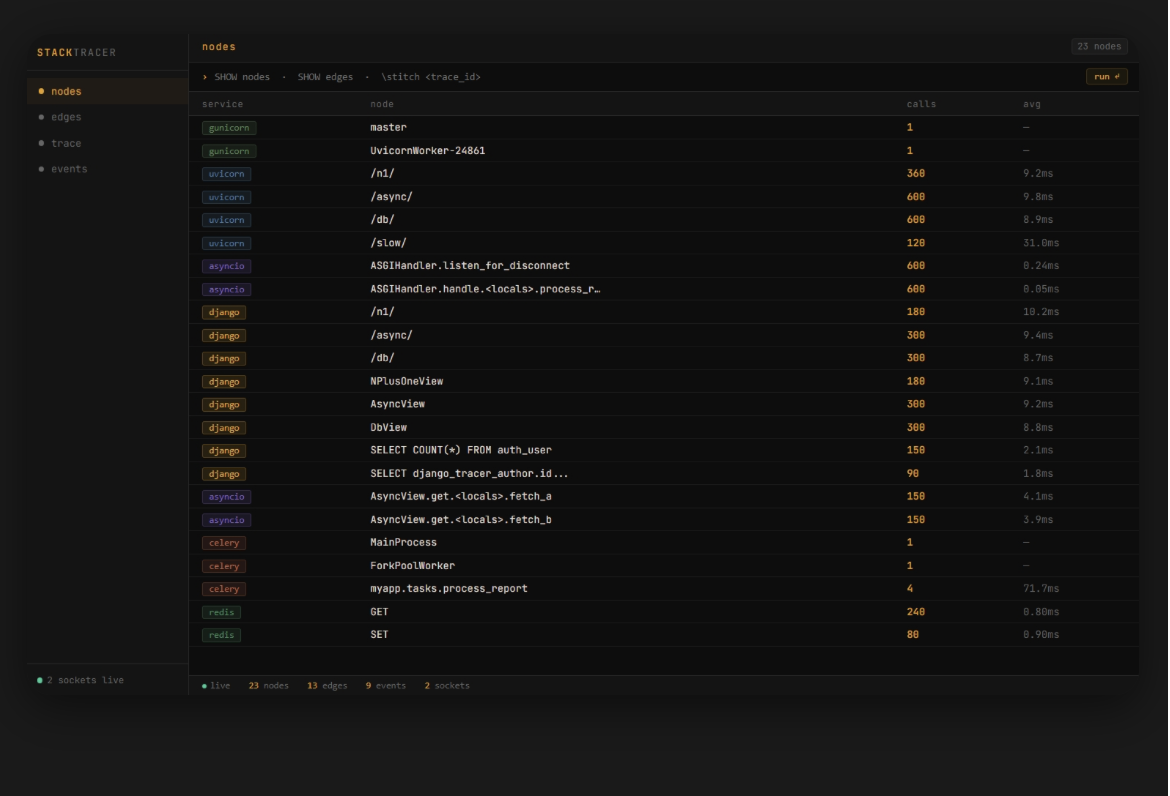Screen dimensions: 1170x796
Task: Click the 2 sockets live indicator
Action: tap(81, 680)
